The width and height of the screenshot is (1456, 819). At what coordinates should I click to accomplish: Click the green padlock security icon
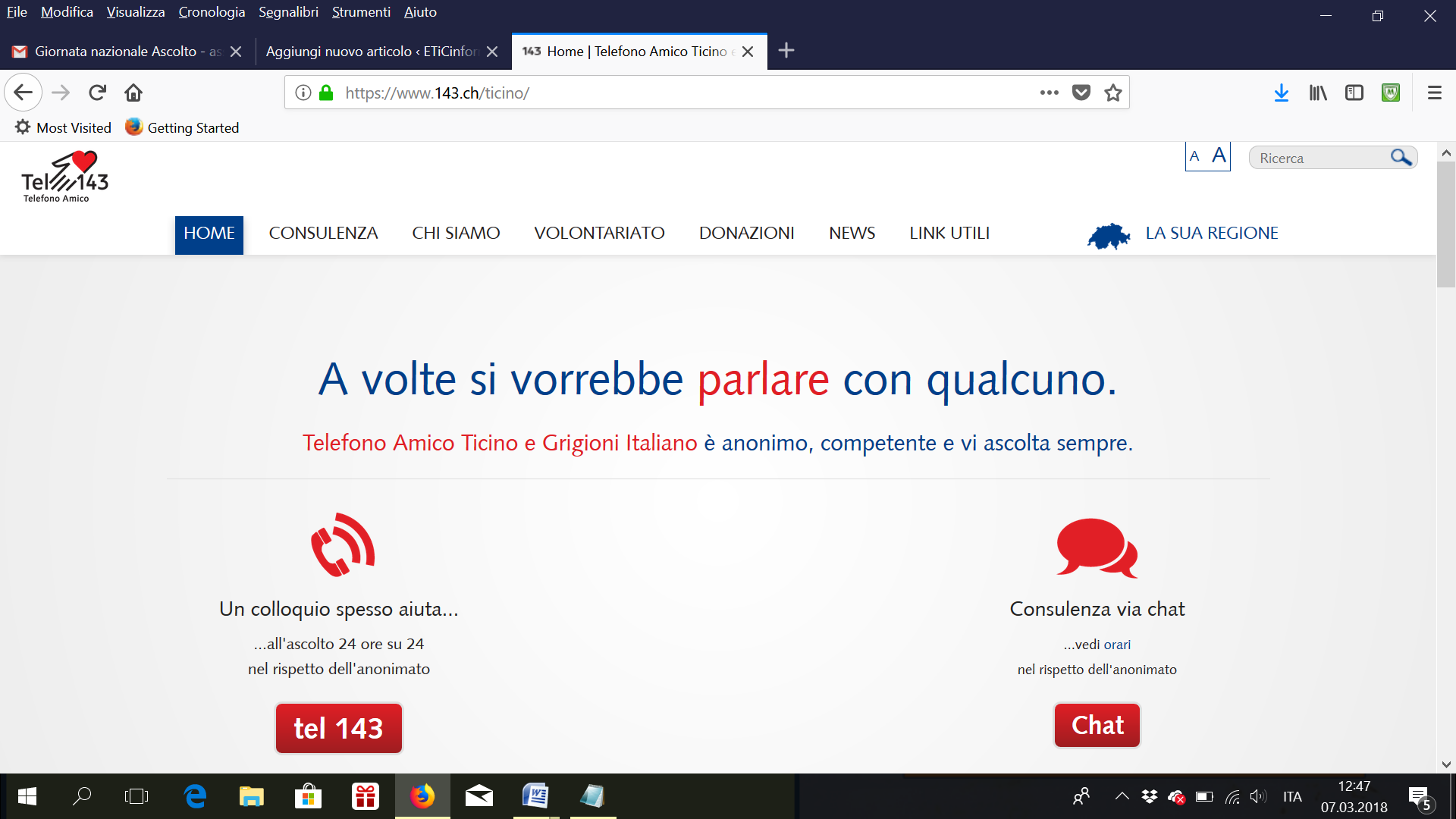[x=326, y=93]
